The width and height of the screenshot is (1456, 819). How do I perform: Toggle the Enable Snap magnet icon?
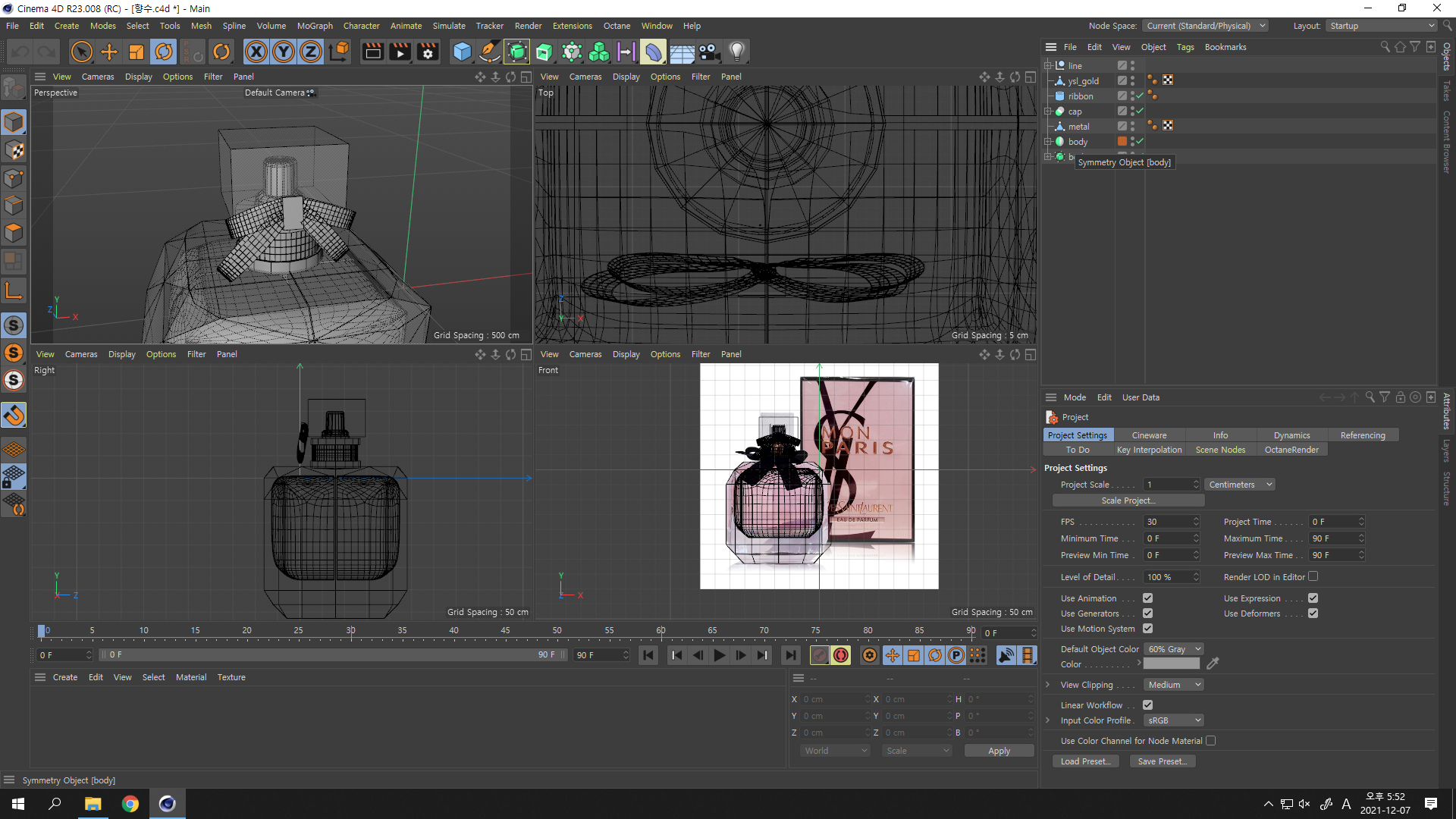[14, 415]
